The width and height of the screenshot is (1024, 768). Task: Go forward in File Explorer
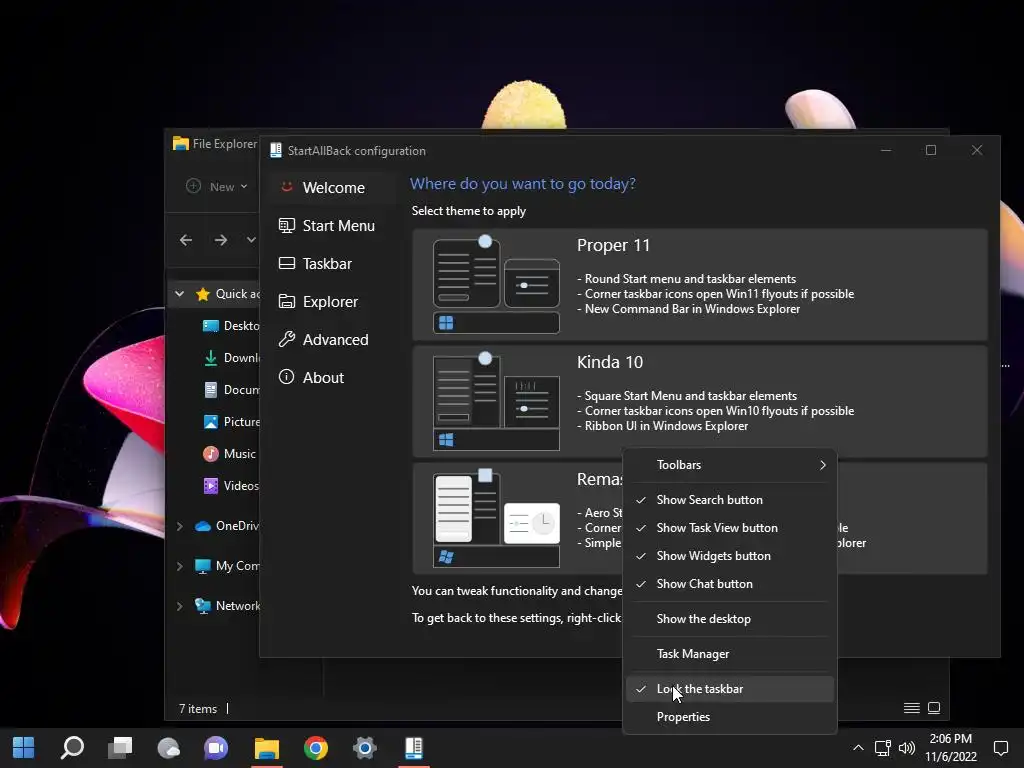221,240
